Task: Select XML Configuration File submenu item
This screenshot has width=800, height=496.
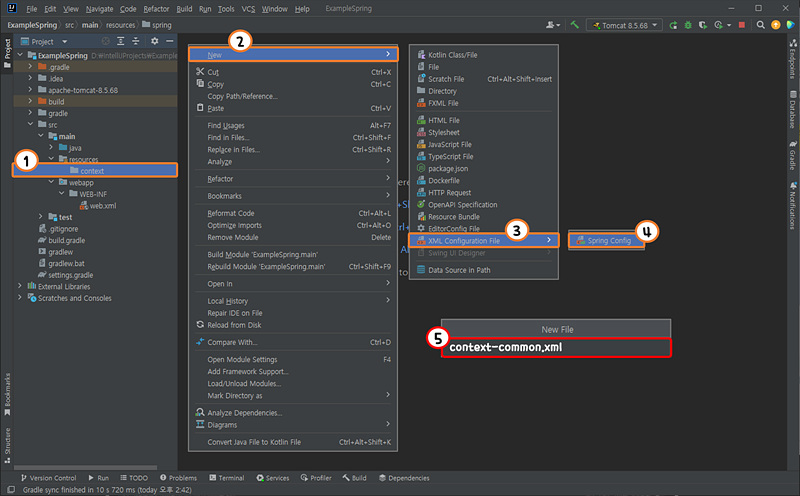Action: (x=484, y=240)
